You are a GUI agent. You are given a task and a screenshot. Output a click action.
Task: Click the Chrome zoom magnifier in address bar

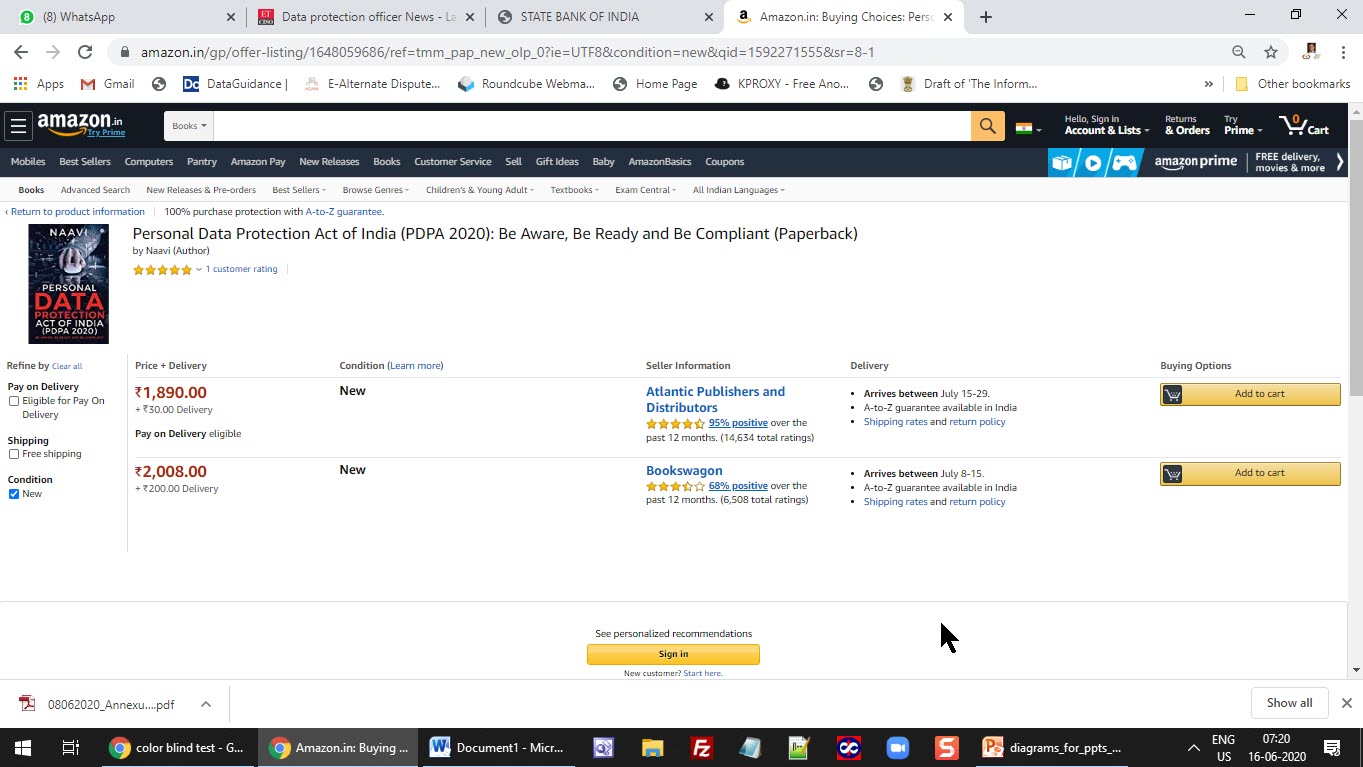(1239, 52)
